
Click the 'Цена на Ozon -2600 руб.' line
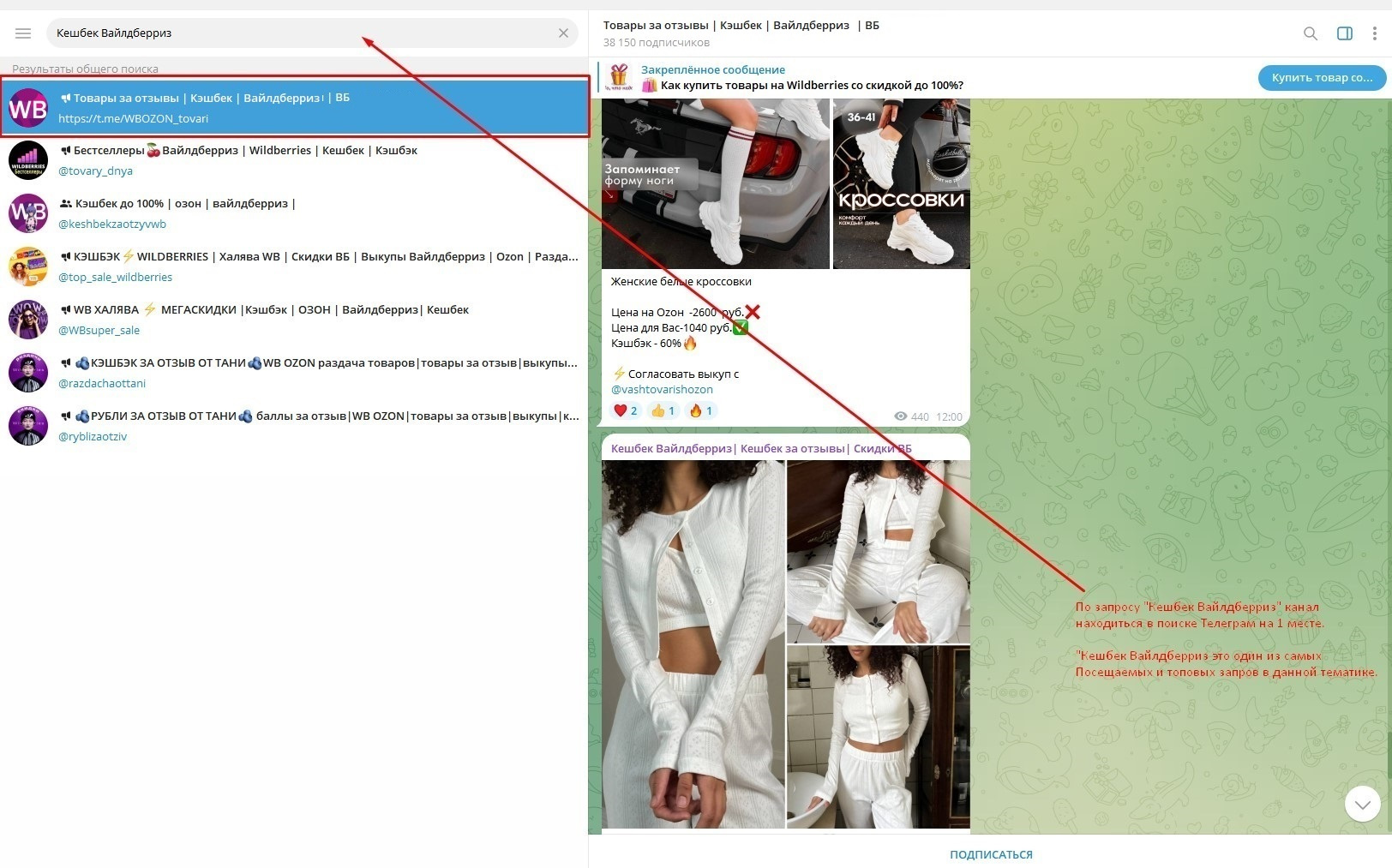tap(686, 313)
